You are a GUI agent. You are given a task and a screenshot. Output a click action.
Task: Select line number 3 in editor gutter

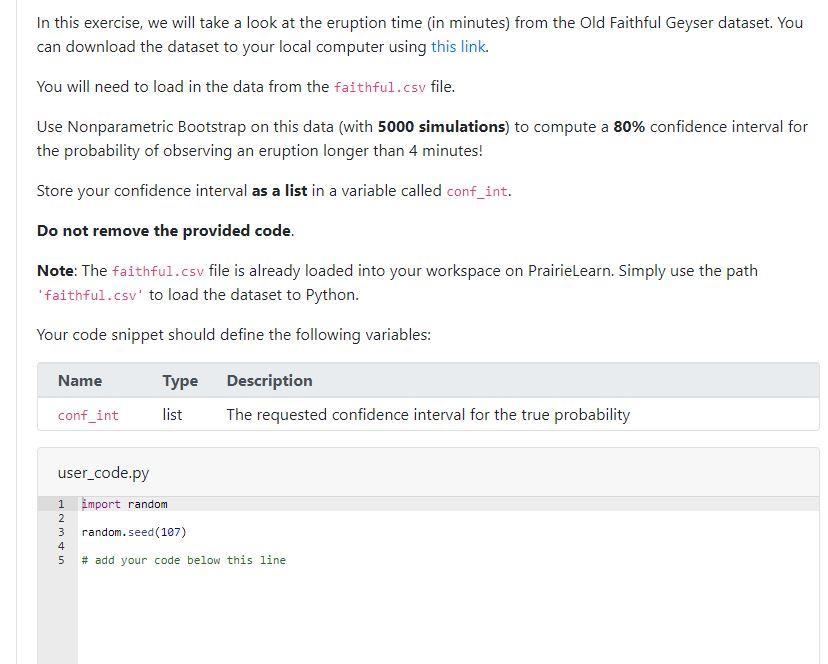[61, 532]
